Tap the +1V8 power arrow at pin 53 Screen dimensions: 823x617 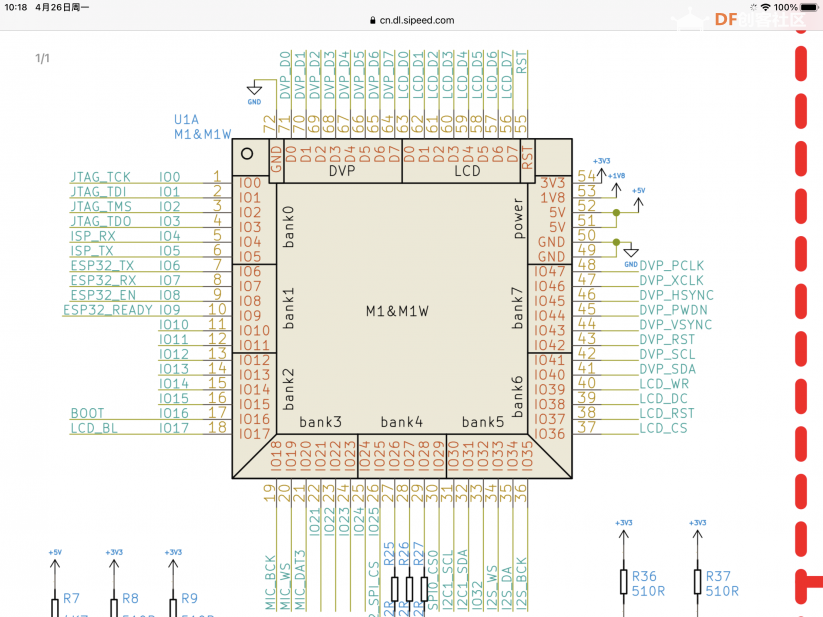click(617, 183)
